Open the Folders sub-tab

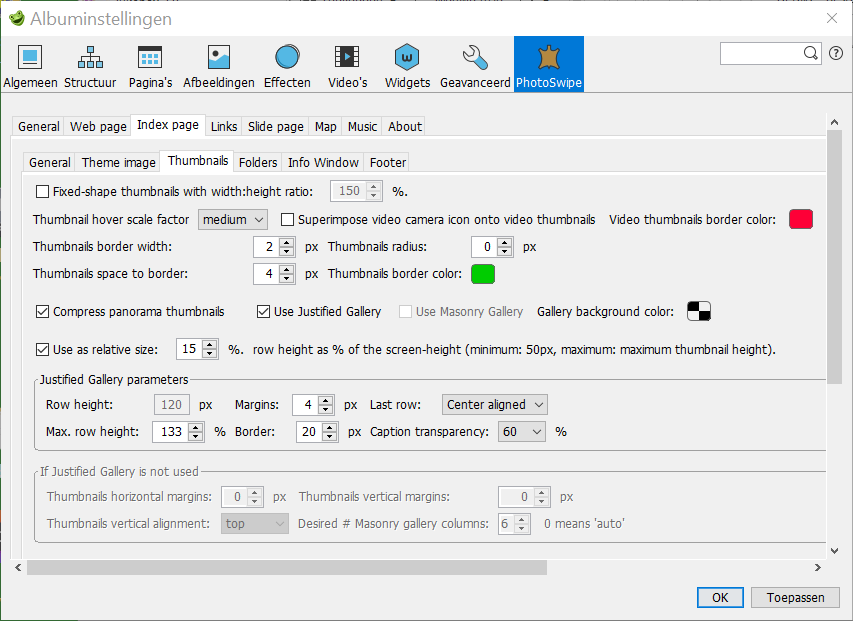[258, 163]
